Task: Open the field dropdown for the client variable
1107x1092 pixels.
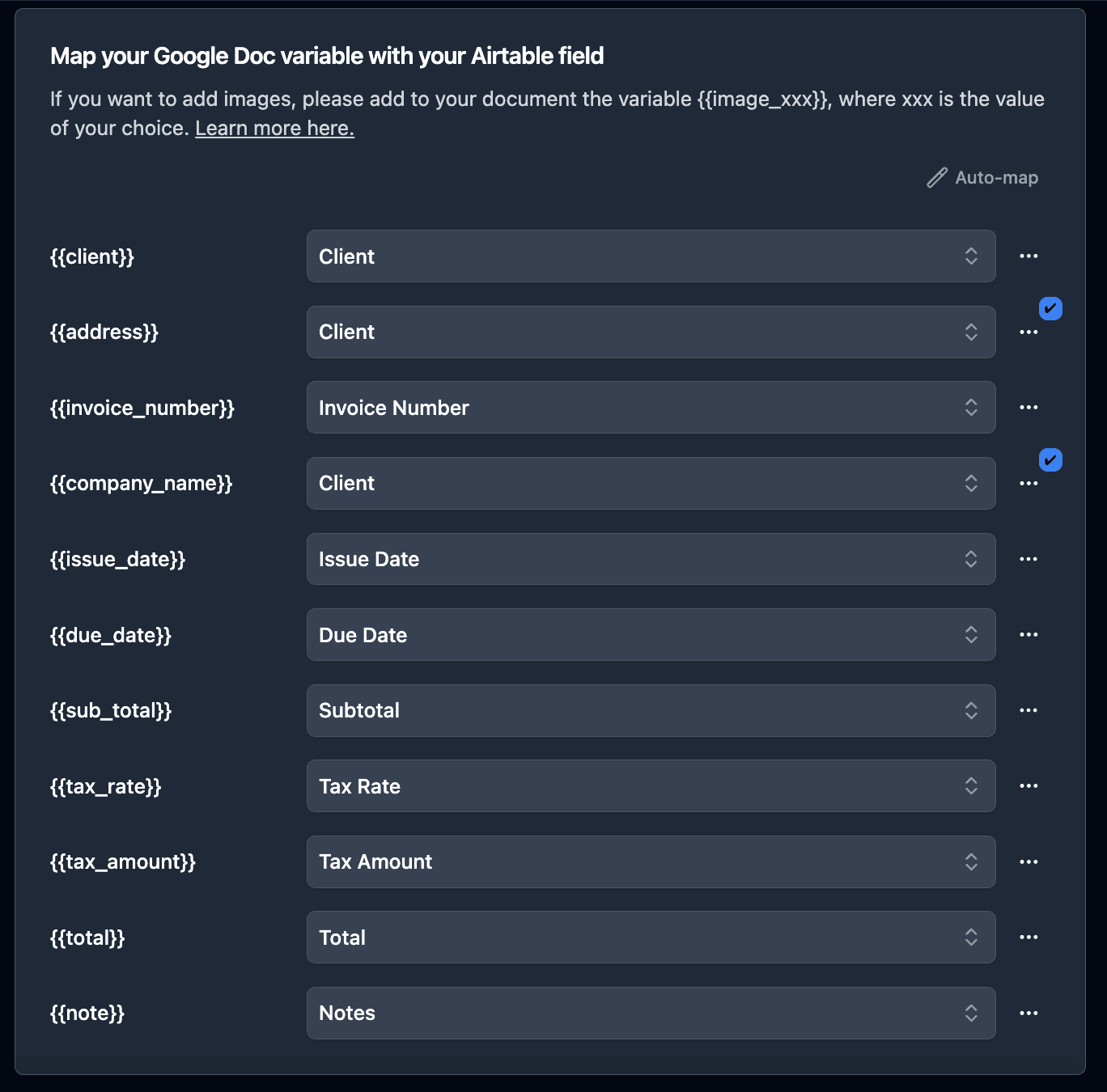Action: click(650, 256)
